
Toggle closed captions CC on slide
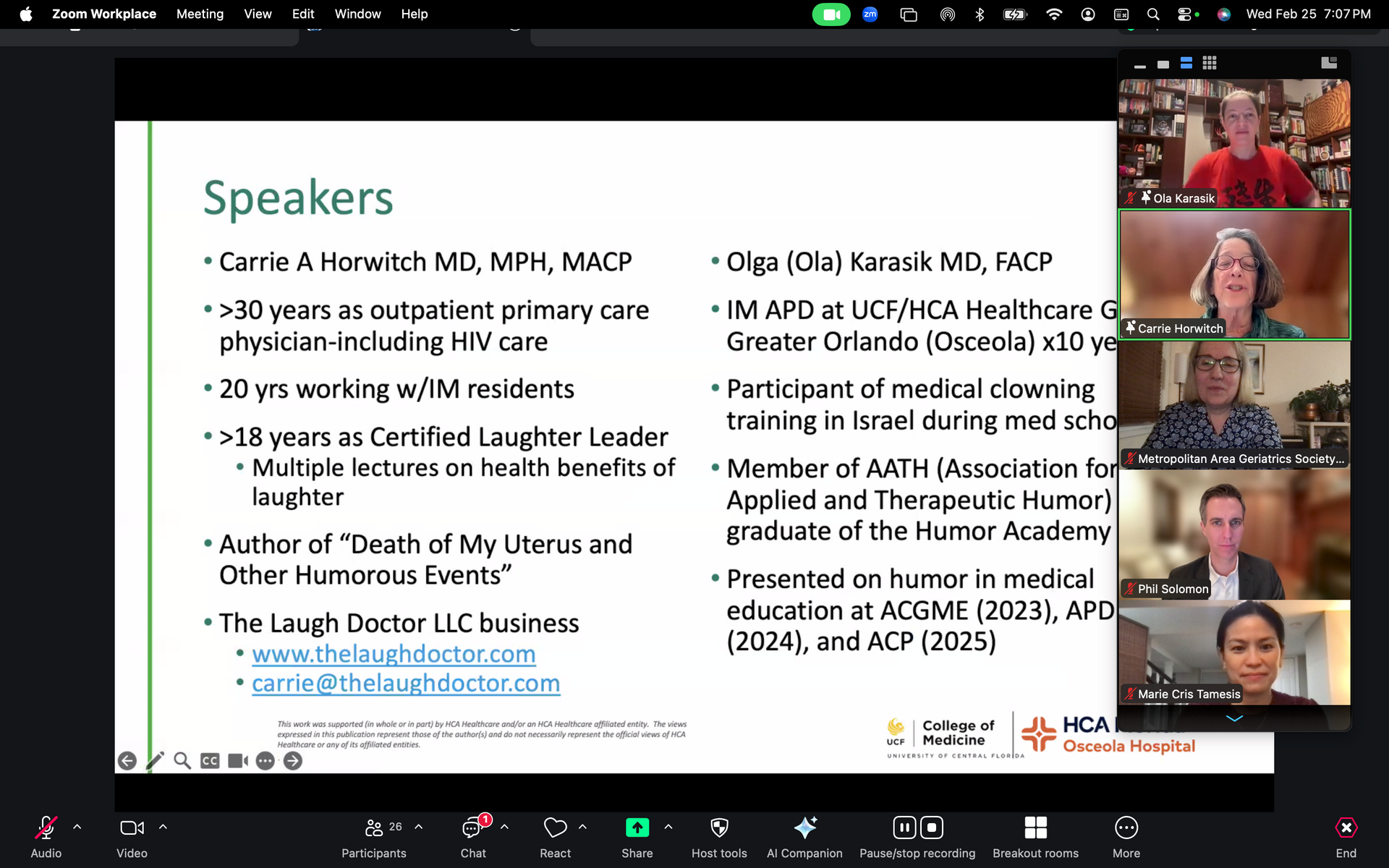pos(210,761)
